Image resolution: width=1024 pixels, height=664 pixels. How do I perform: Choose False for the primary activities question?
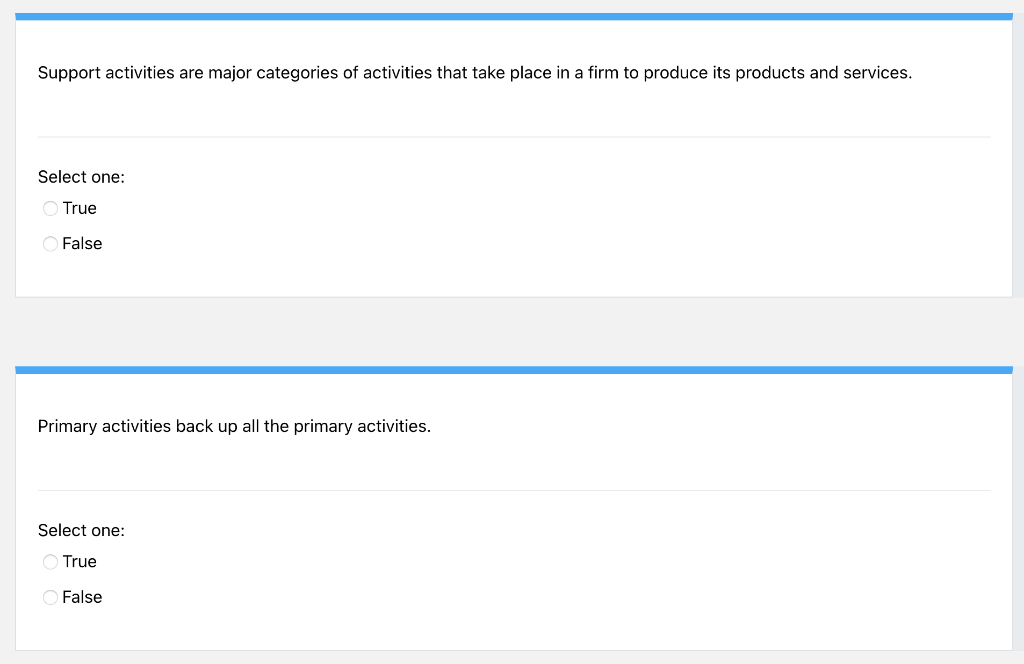[50, 597]
